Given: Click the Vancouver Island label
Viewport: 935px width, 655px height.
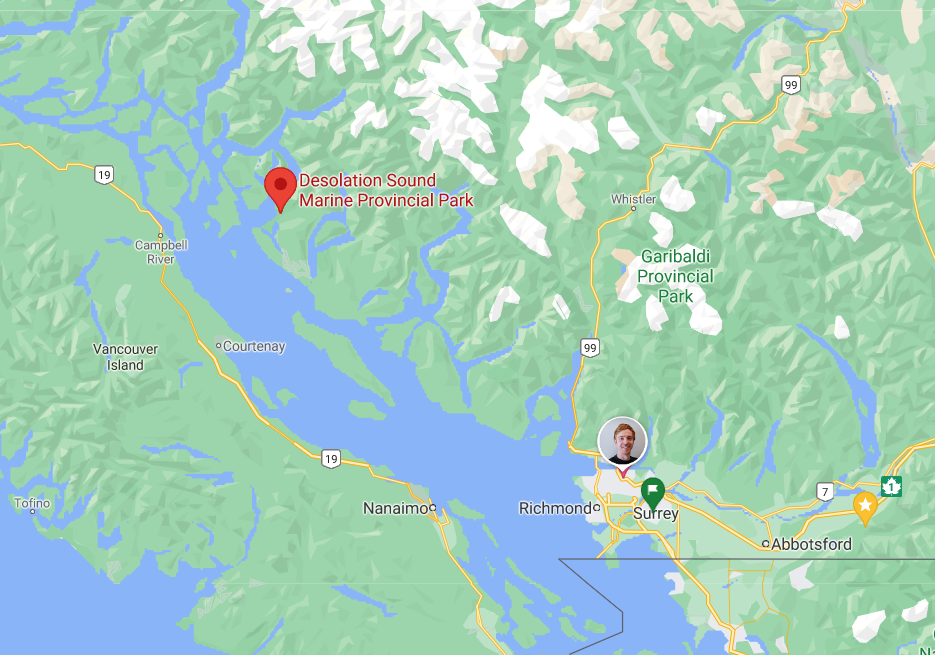Looking at the screenshot, I should (125, 357).
